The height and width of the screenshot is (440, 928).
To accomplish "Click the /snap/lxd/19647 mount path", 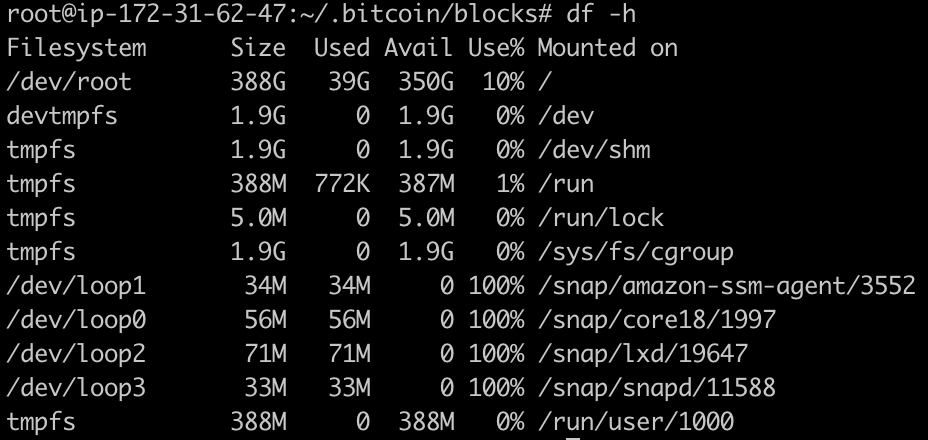I will click(x=643, y=354).
